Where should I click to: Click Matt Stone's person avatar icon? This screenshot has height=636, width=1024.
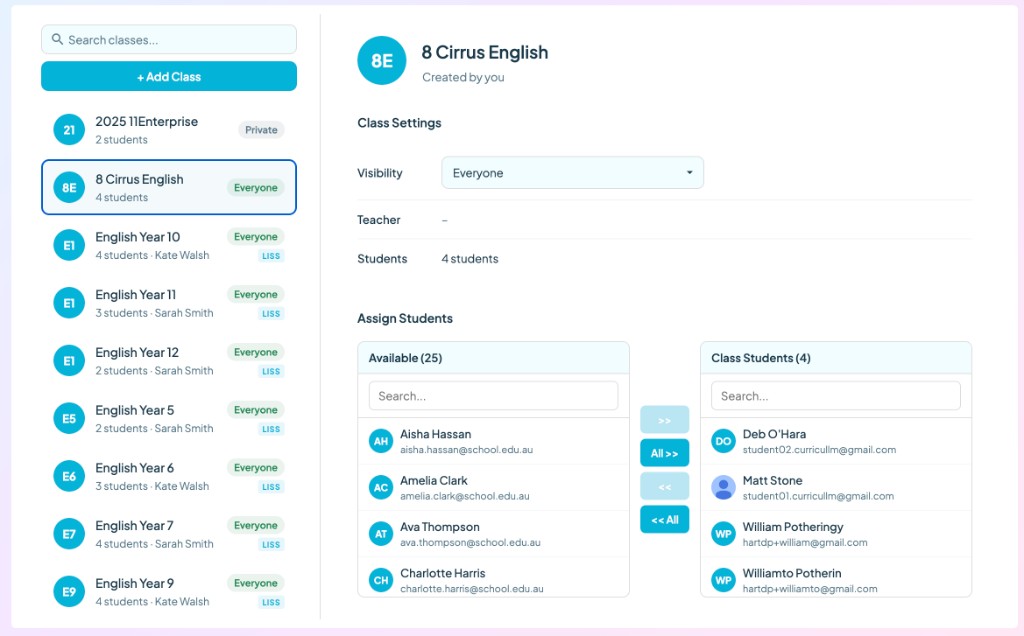coord(722,487)
